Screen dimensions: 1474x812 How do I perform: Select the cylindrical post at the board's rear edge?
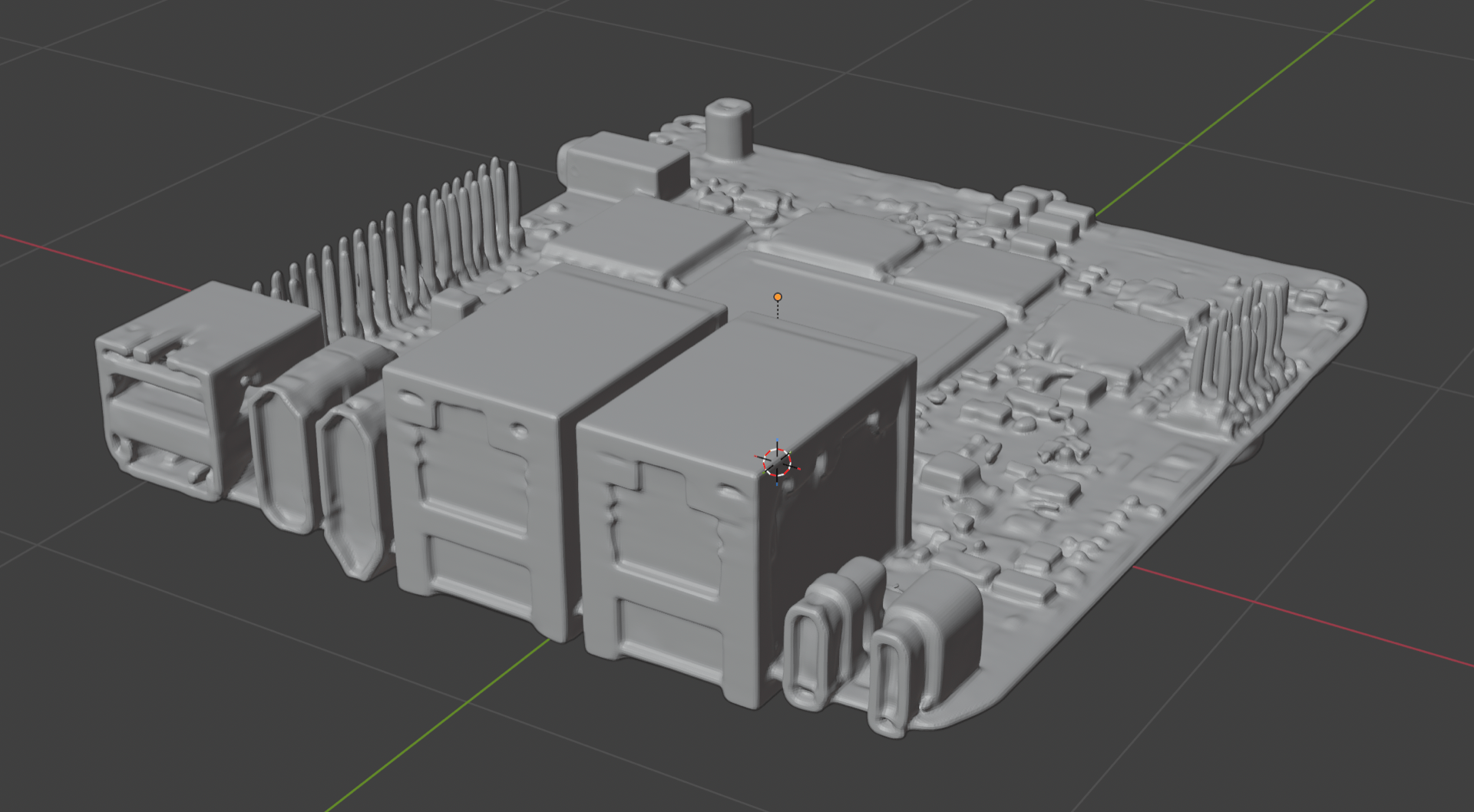[x=729, y=128]
